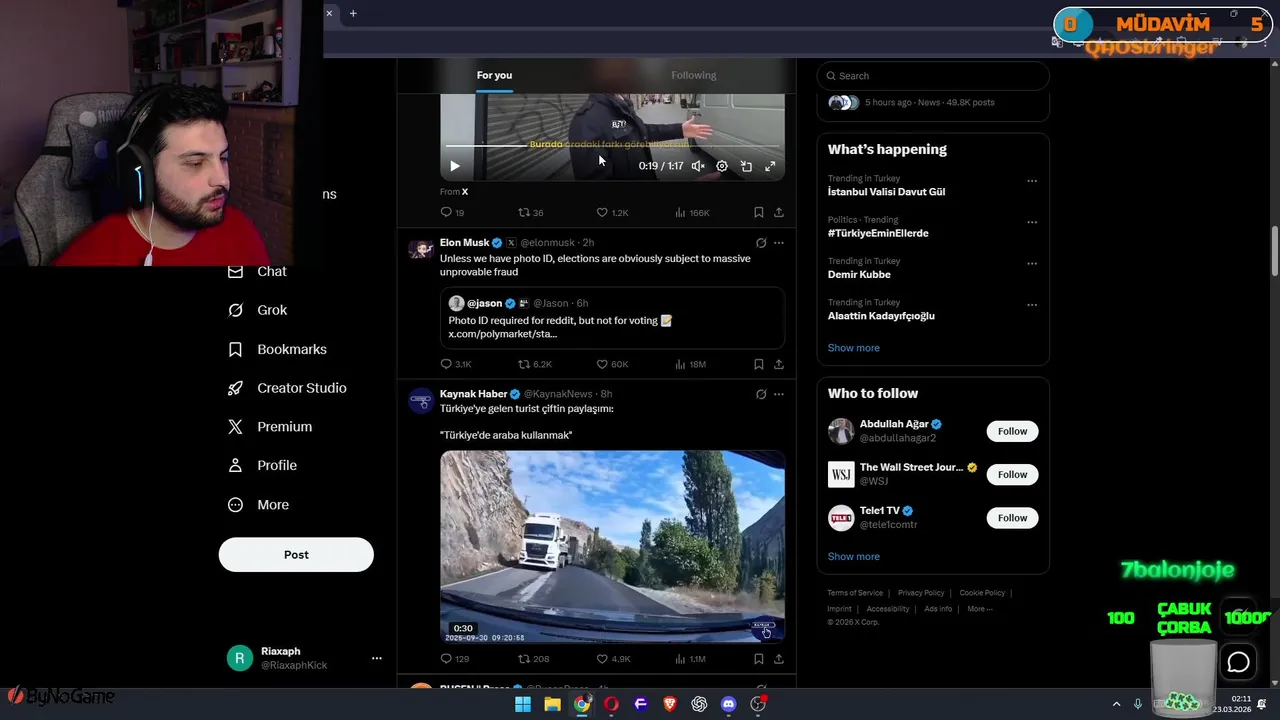The width and height of the screenshot is (1280, 720).
Task: Open Windows Start menu on taskbar
Action: coord(522,704)
